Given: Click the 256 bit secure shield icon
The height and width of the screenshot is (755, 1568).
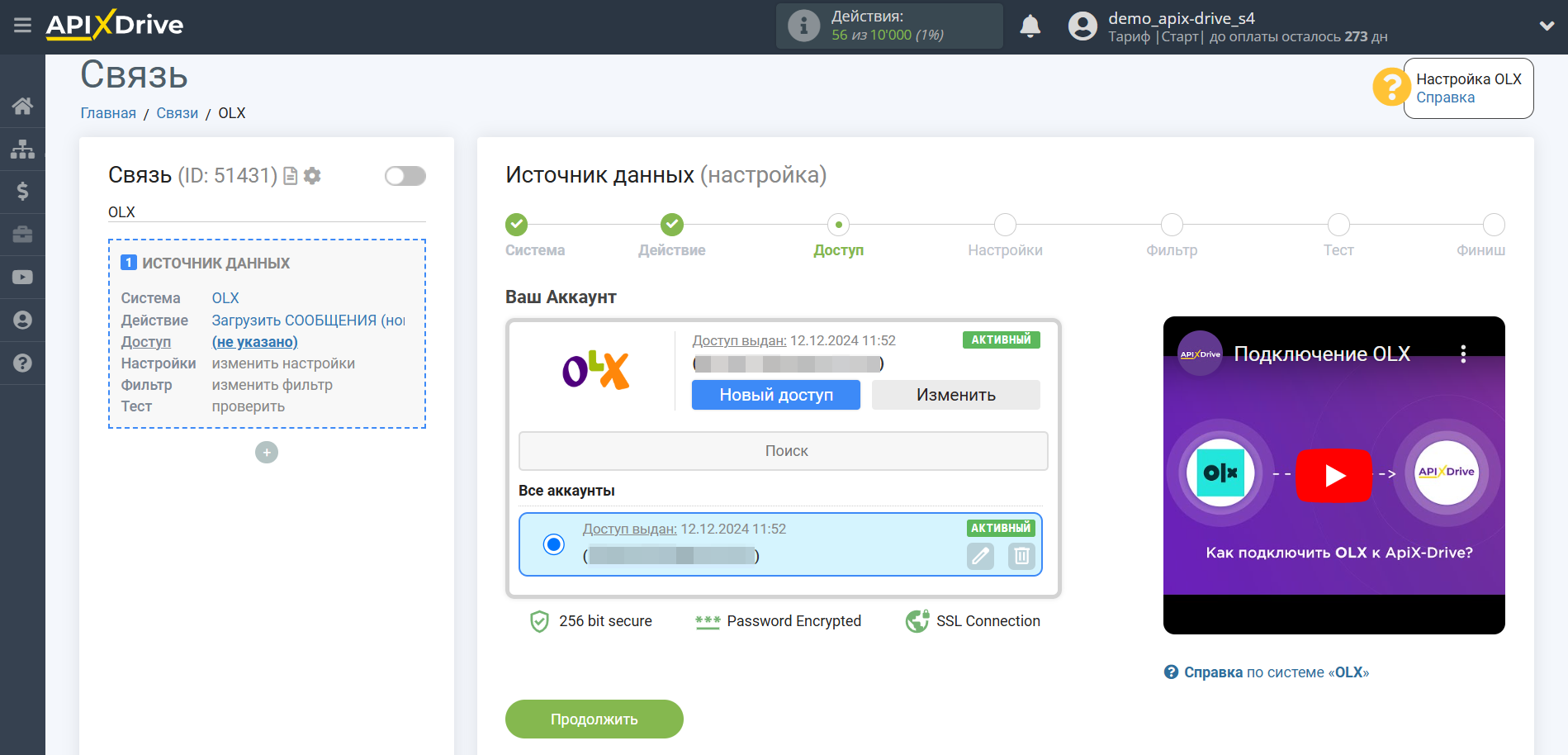Looking at the screenshot, I should point(539,621).
